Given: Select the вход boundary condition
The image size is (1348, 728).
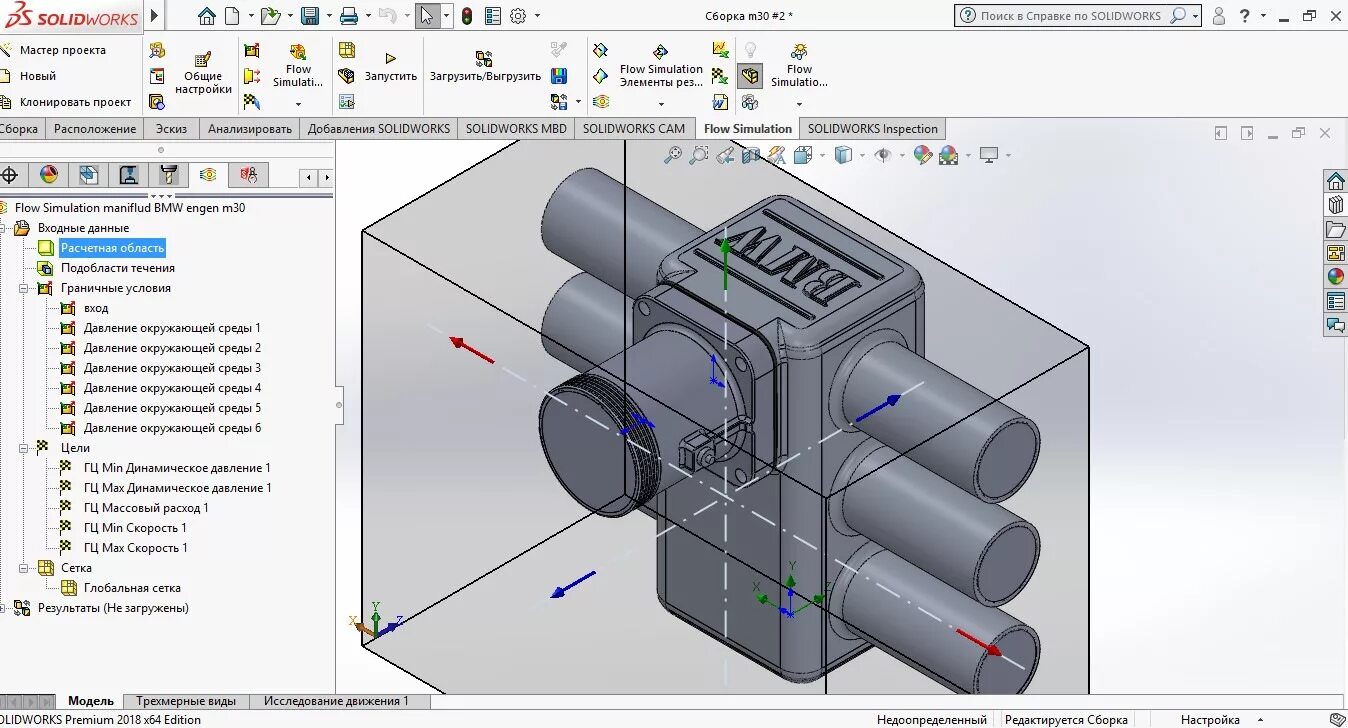Looking at the screenshot, I should [96, 308].
